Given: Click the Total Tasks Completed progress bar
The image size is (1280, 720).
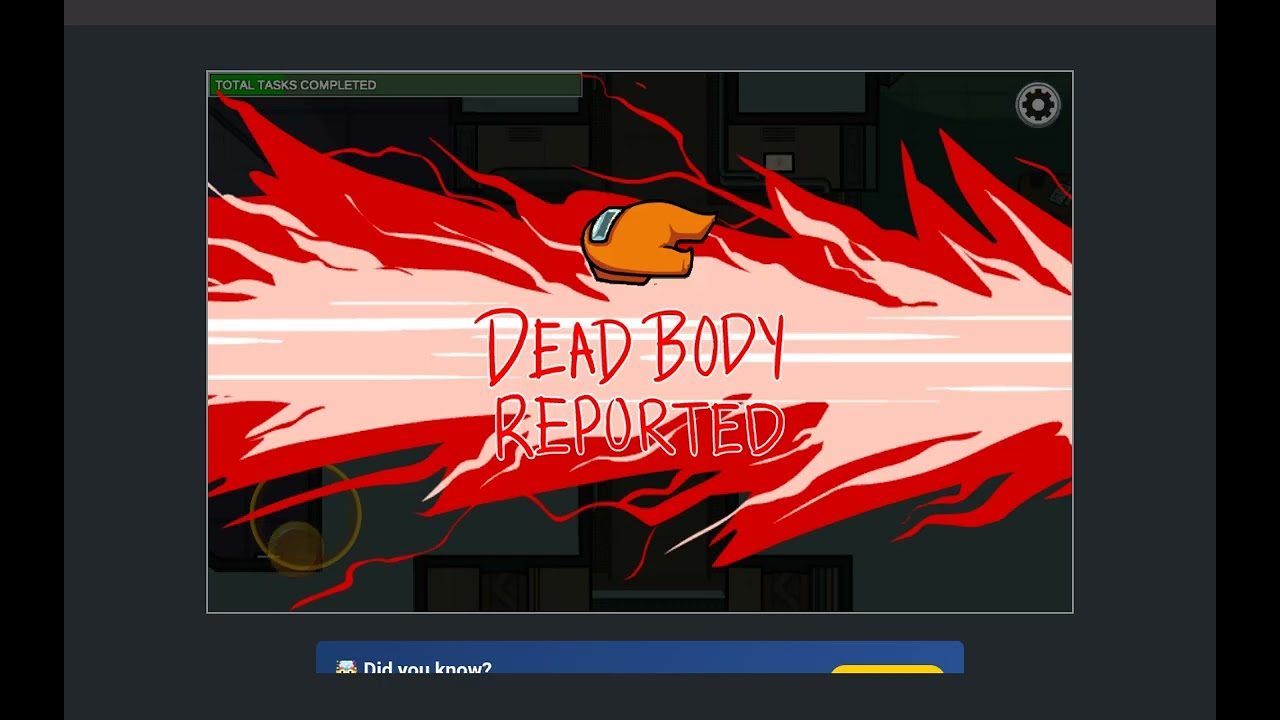Looking at the screenshot, I should (395, 85).
